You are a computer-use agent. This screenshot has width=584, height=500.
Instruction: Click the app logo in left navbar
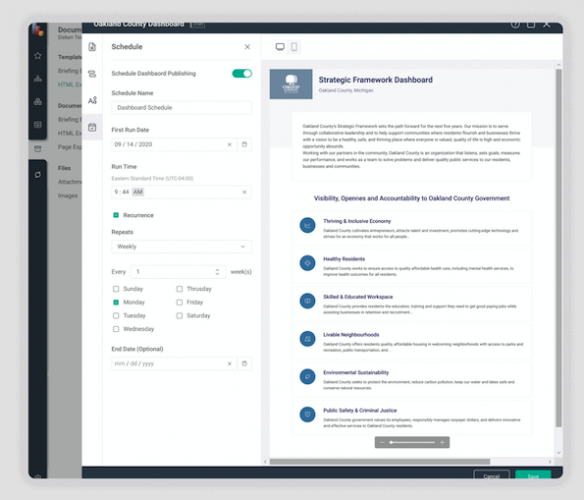pyautogui.click(x=38, y=30)
